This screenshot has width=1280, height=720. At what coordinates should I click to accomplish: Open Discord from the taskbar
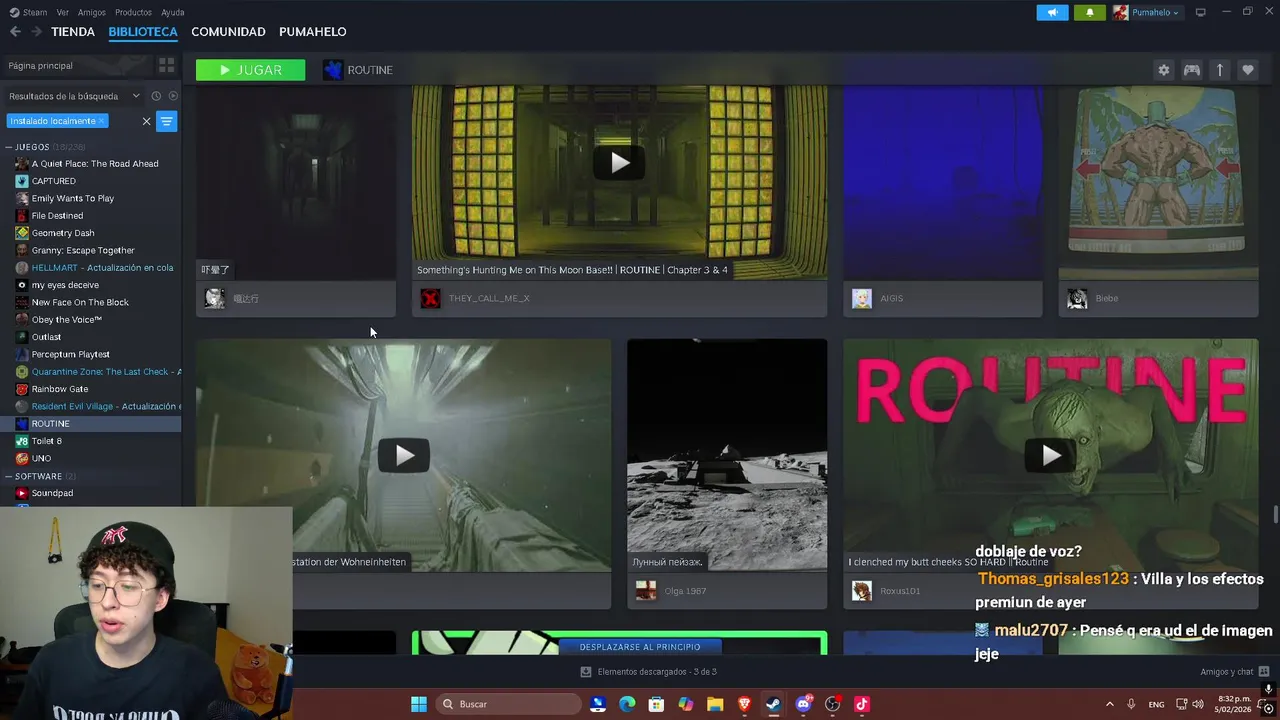[803, 704]
